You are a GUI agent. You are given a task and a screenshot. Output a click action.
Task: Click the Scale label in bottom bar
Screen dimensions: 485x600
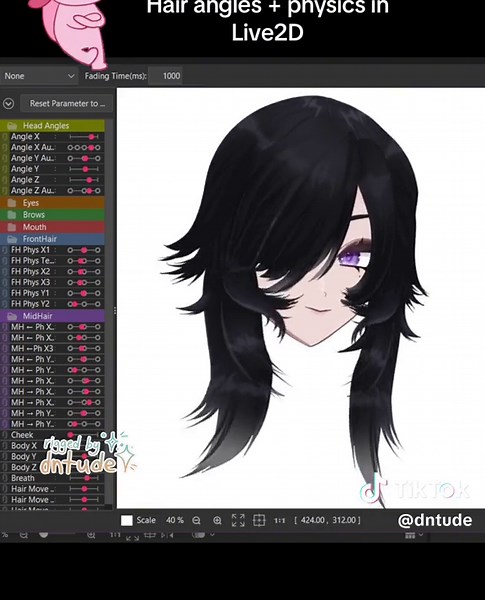tap(146, 520)
